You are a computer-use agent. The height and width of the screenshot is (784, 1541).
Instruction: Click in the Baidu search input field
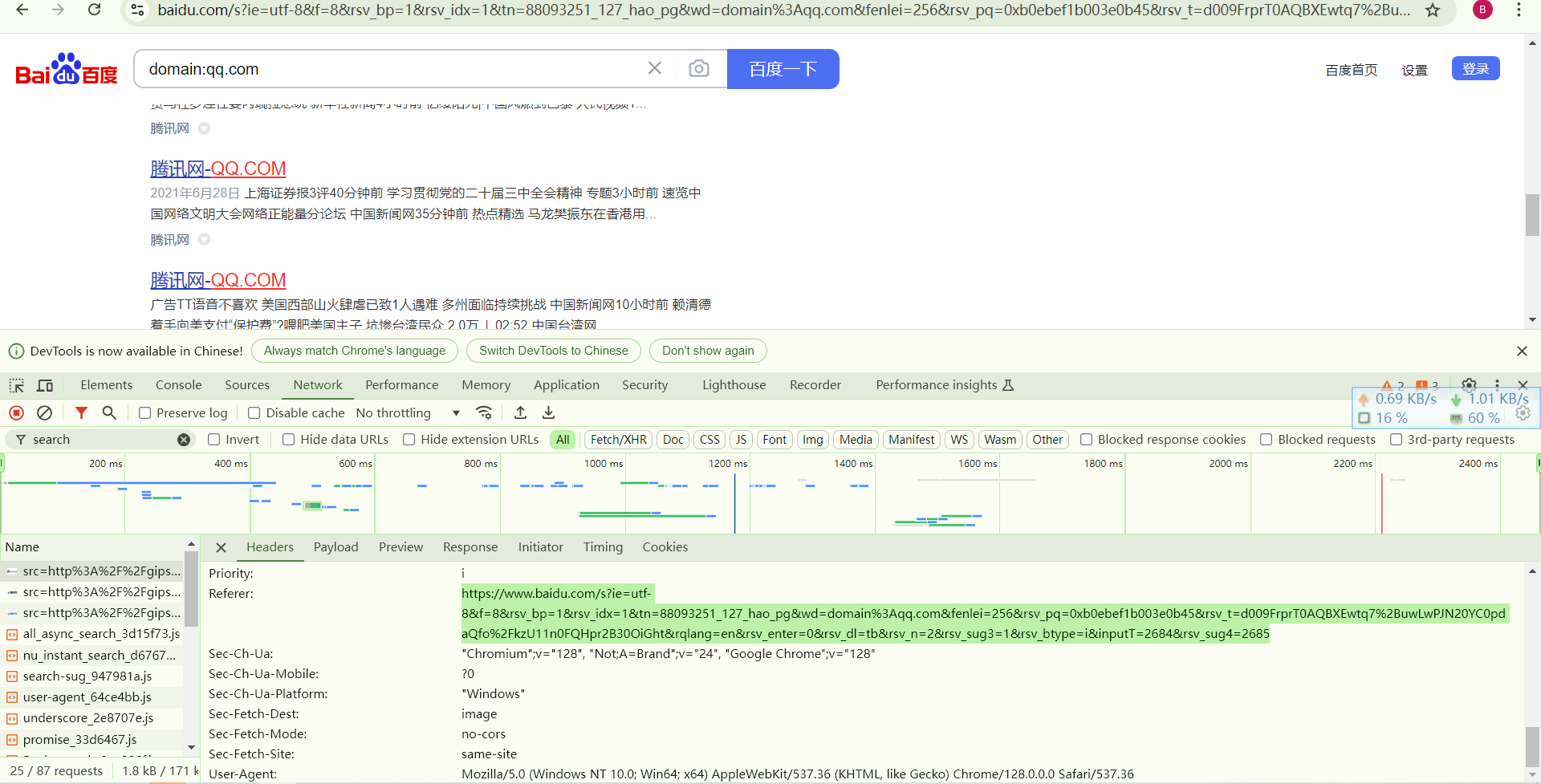coord(393,69)
